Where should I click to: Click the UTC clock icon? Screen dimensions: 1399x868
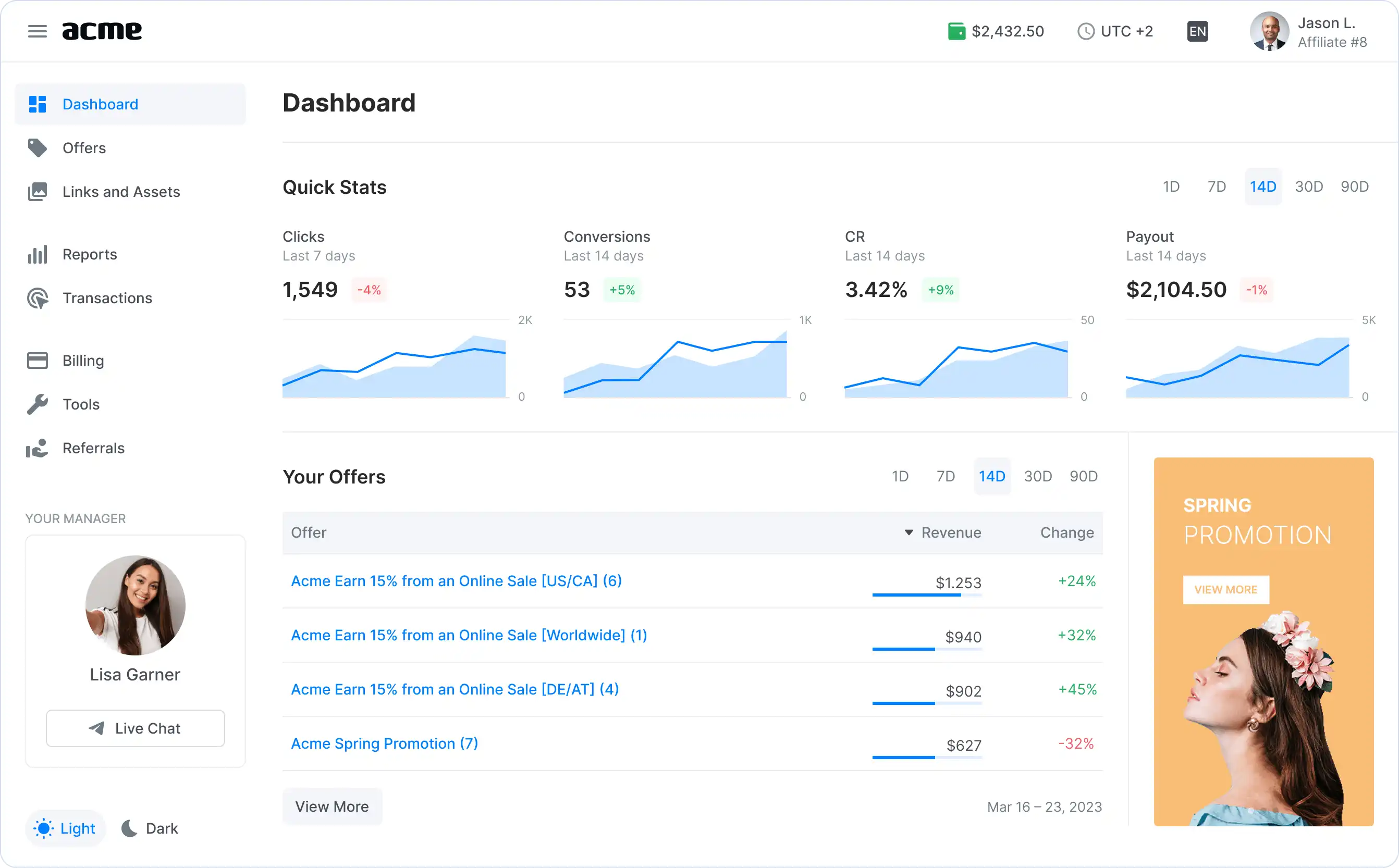(x=1085, y=31)
